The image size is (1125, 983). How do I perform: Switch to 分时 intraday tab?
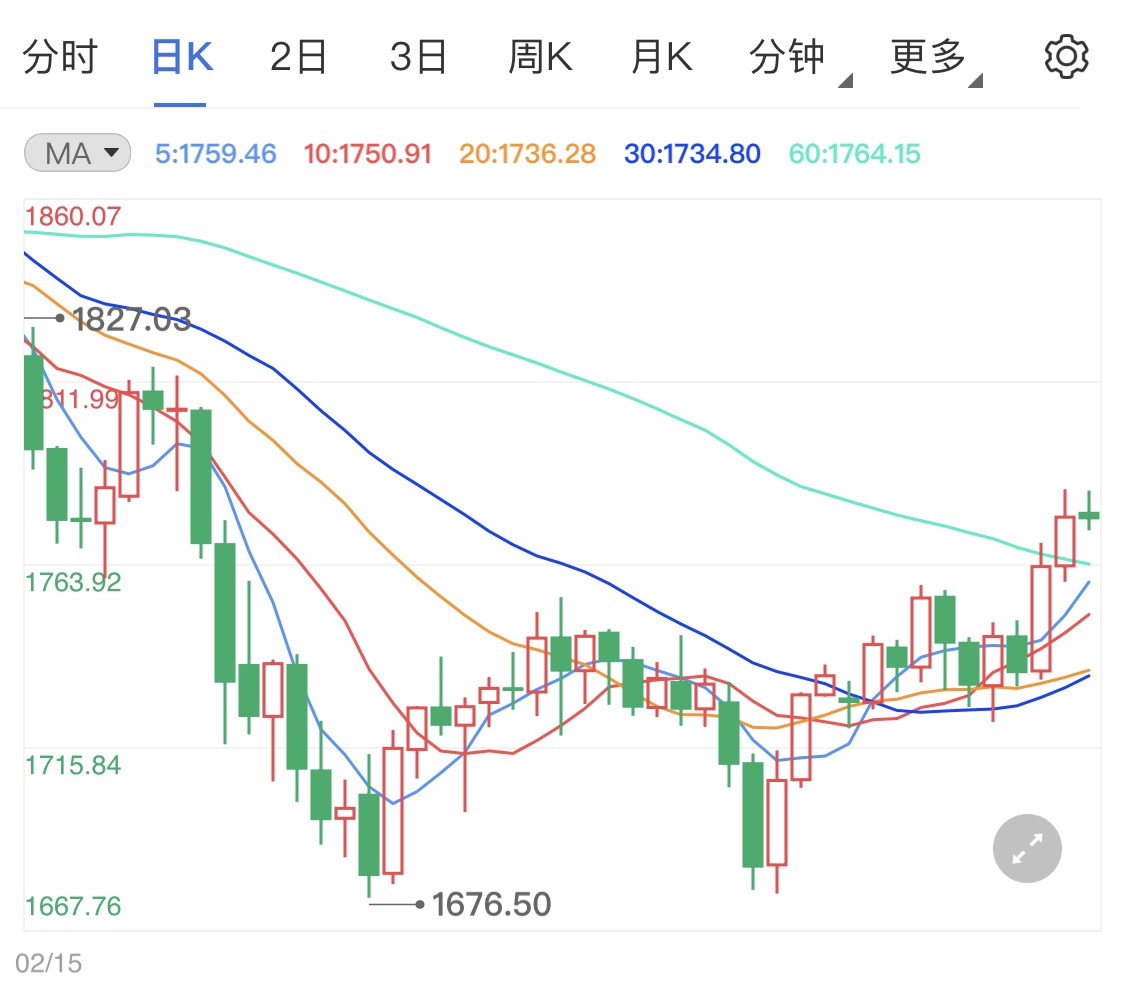coord(60,57)
